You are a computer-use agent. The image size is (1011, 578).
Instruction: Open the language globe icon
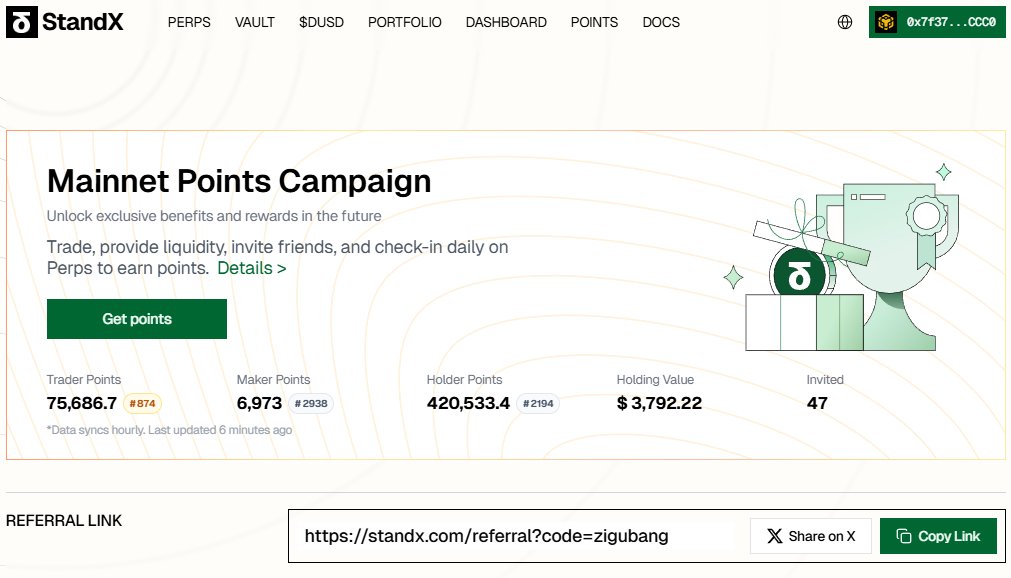(x=845, y=22)
